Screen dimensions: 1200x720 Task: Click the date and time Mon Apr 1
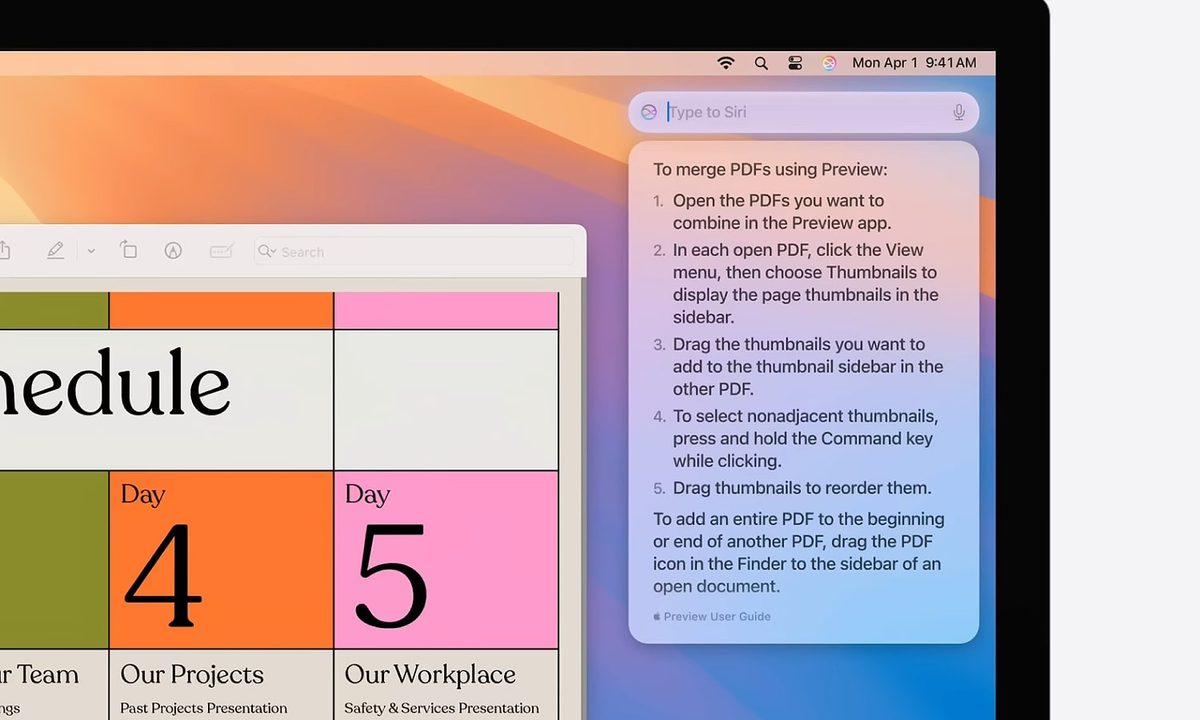coord(914,63)
